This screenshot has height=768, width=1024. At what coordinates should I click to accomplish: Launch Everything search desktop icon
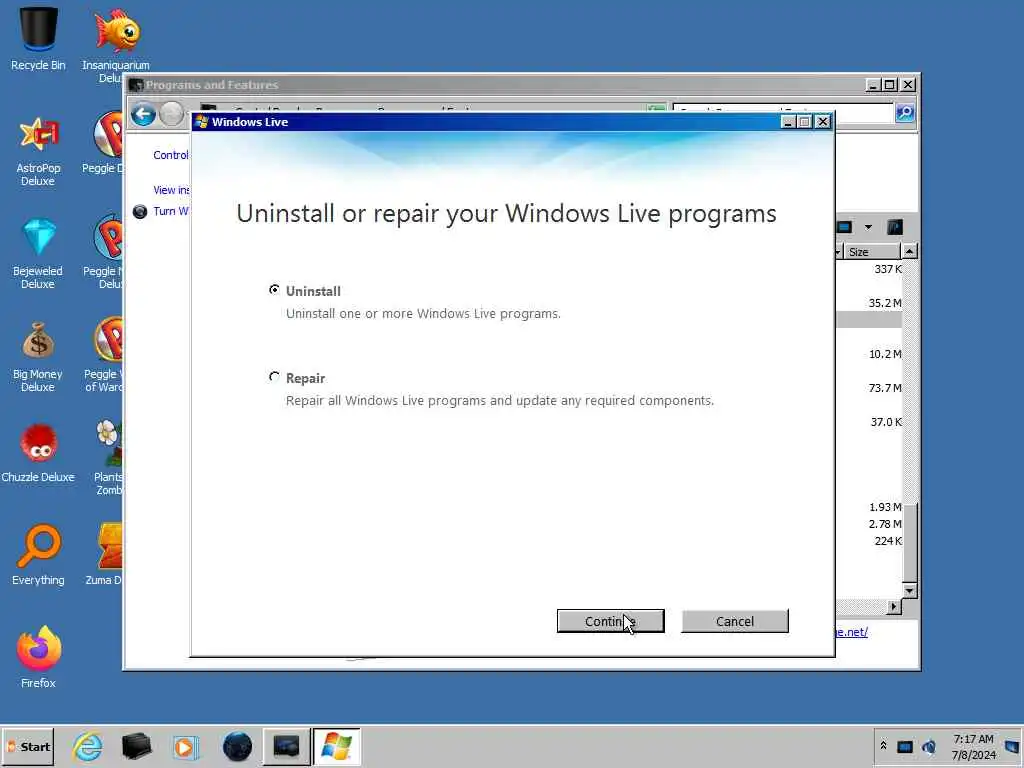pos(38,555)
